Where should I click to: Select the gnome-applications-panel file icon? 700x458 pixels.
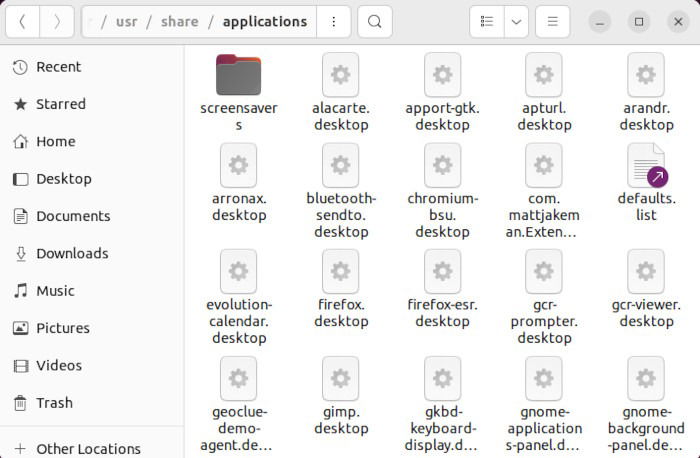tap(544, 379)
